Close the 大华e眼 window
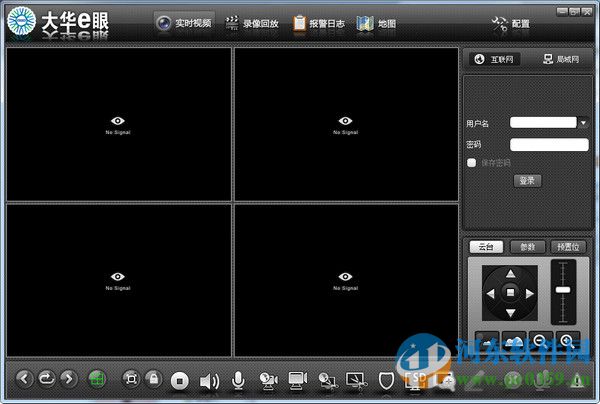Screen dimensions: 600x404 587,12
